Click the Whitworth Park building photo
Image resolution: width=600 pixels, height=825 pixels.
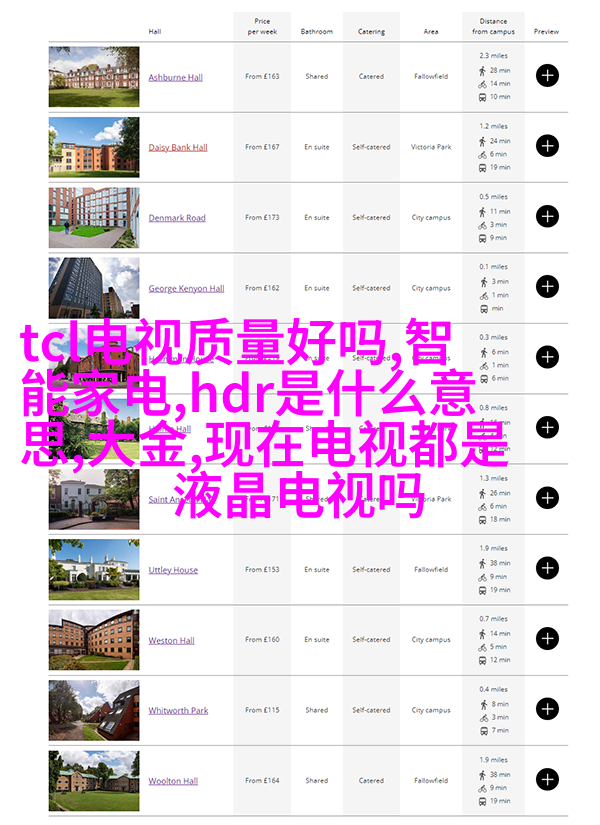94,710
